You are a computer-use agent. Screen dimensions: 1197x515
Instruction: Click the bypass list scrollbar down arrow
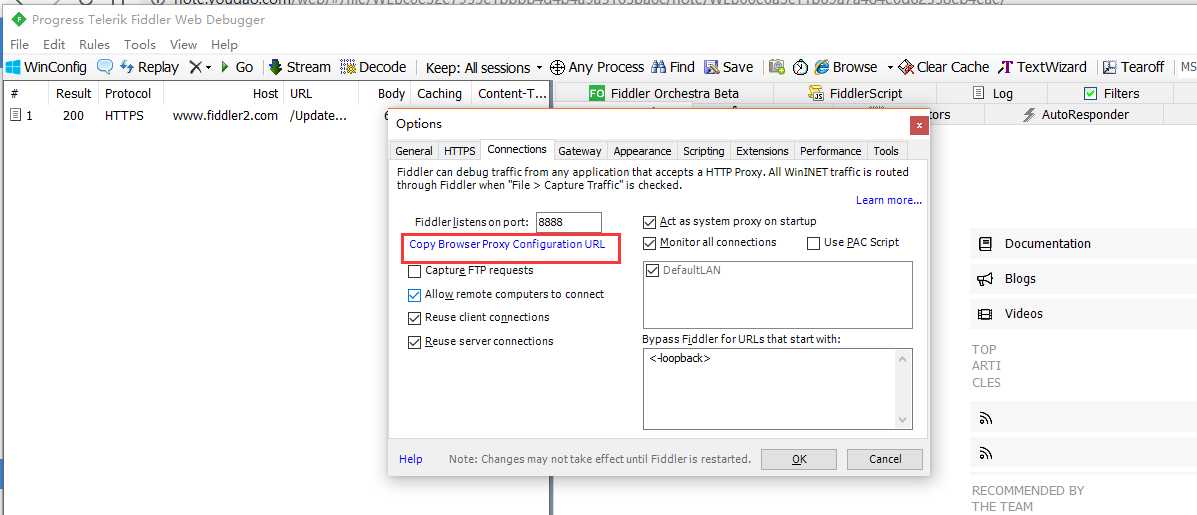point(904,420)
